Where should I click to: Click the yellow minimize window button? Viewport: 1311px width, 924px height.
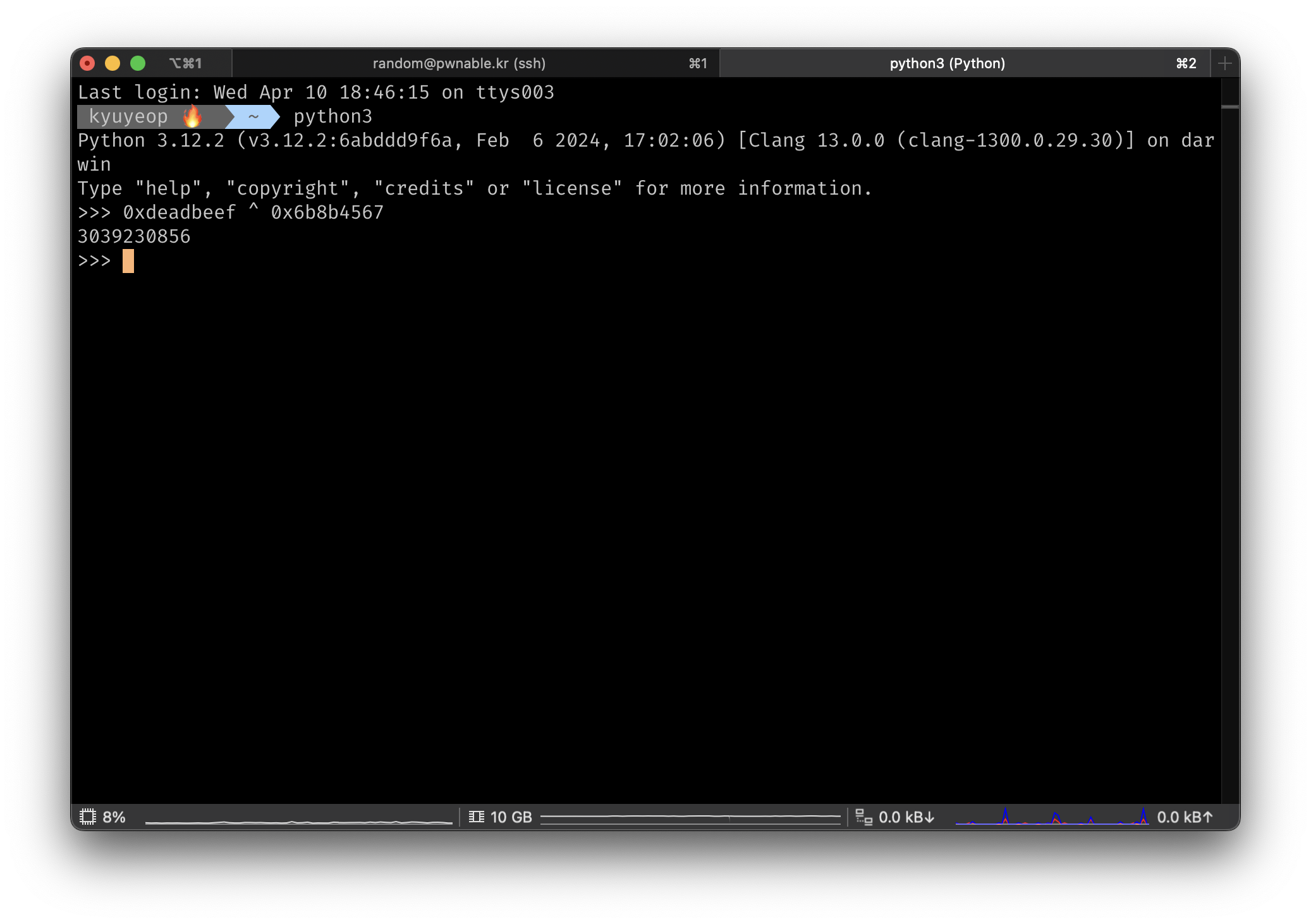pyautogui.click(x=113, y=63)
